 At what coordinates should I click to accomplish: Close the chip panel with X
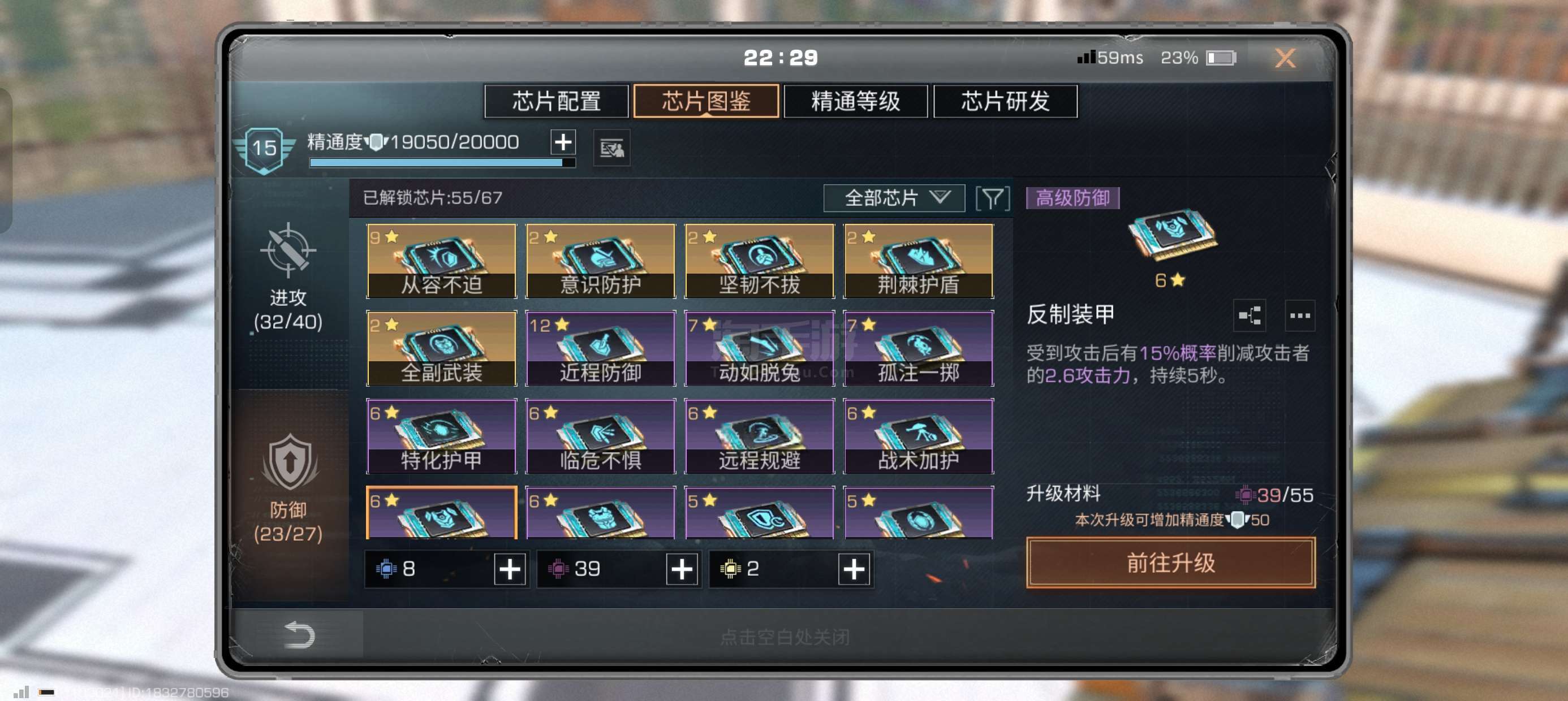[1285, 58]
